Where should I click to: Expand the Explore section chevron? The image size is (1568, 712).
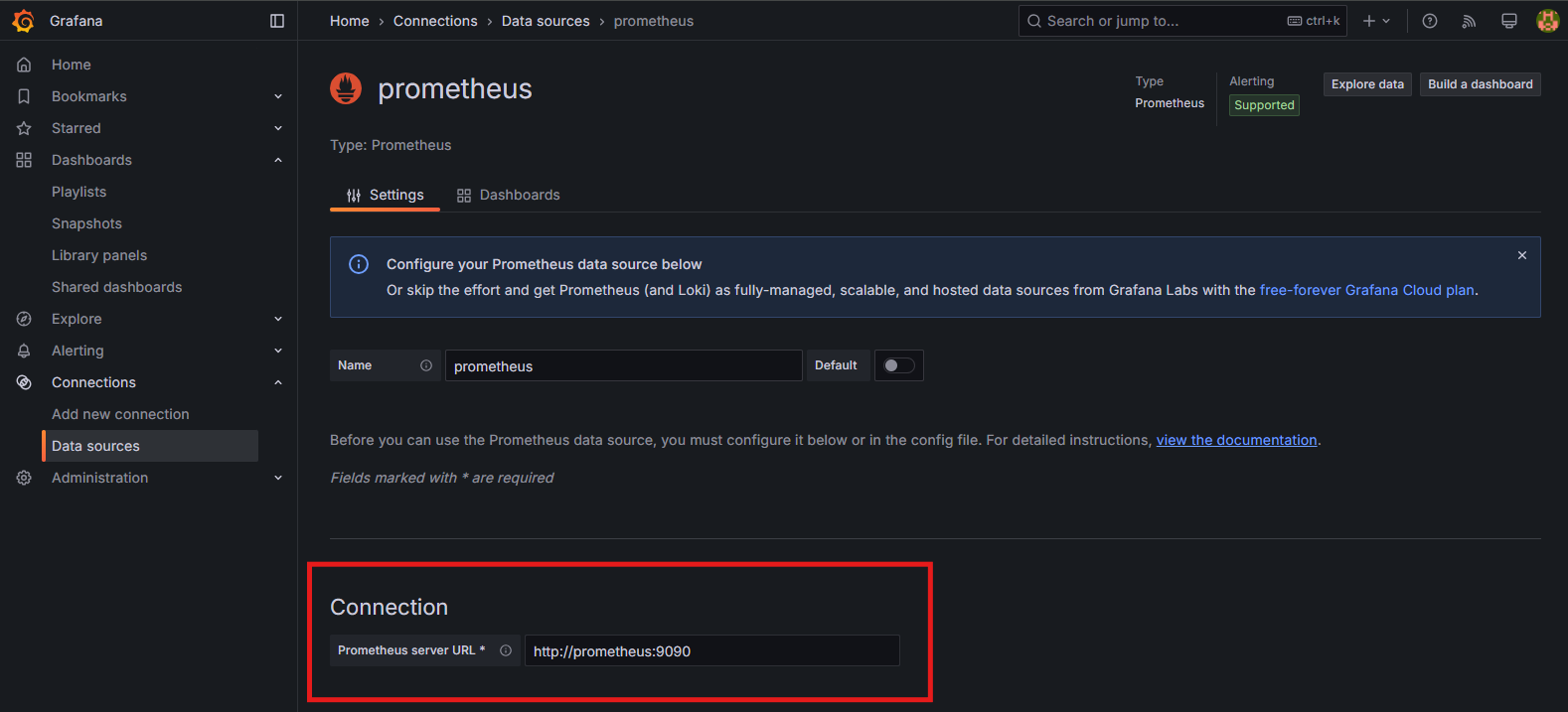278,319
